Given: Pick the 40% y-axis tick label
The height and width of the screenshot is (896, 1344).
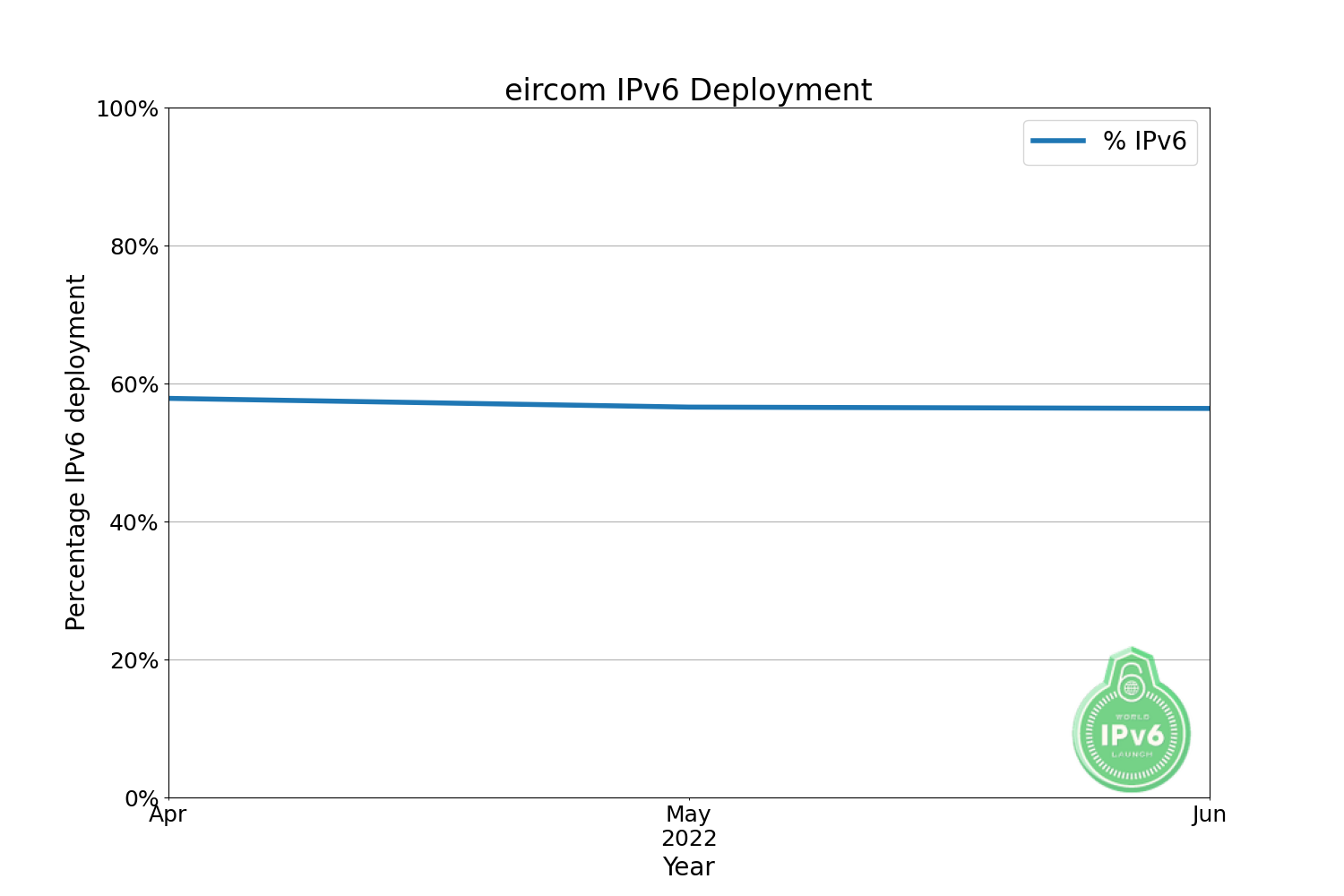Looking at the screenshot, I should (x=134, y=523).
